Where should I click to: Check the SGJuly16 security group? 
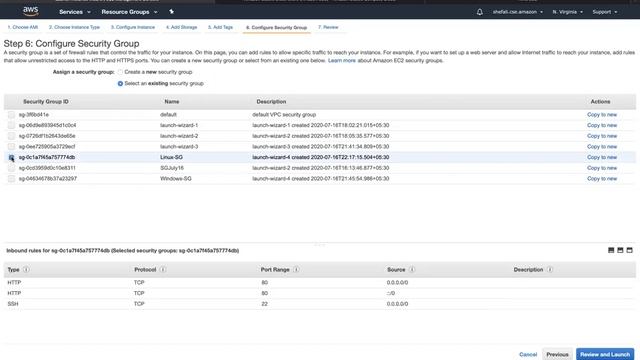(x=11, y=168)
